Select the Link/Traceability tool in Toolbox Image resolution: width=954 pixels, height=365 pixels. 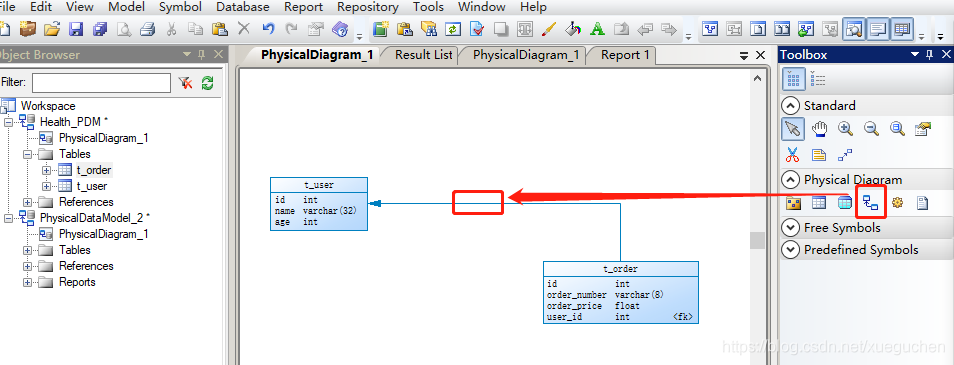(845, 155)
